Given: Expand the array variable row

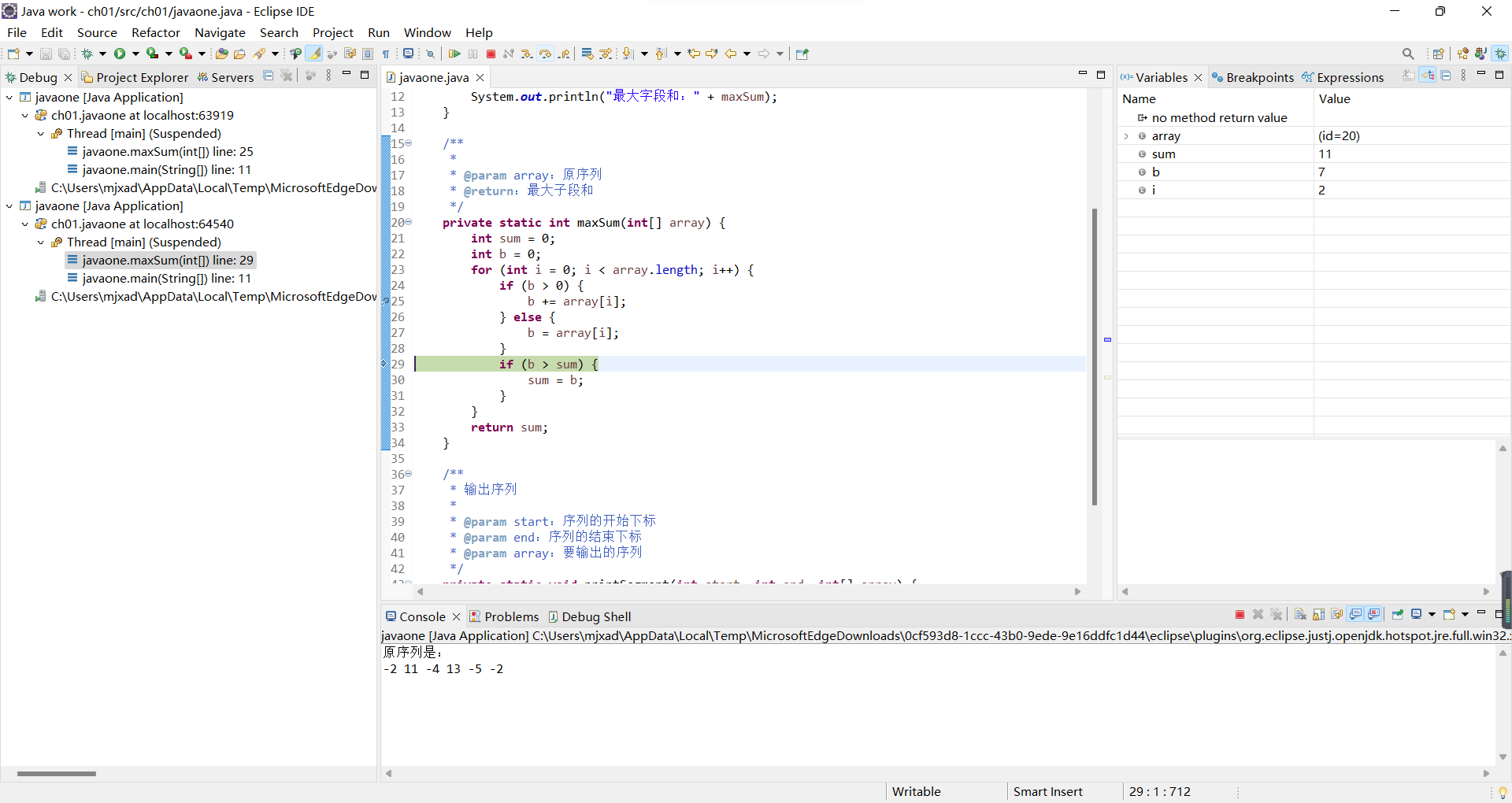Looking at the screenshot, I should click(1126, 136).
